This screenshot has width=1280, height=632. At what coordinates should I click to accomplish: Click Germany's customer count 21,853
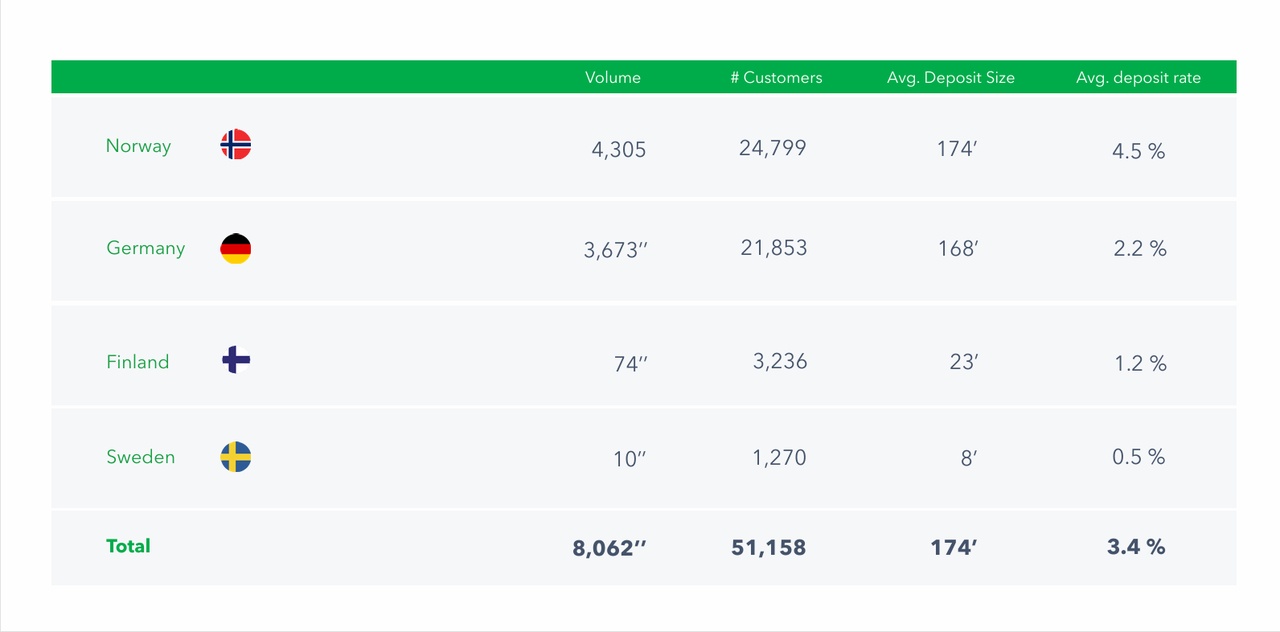click(774, 248)
